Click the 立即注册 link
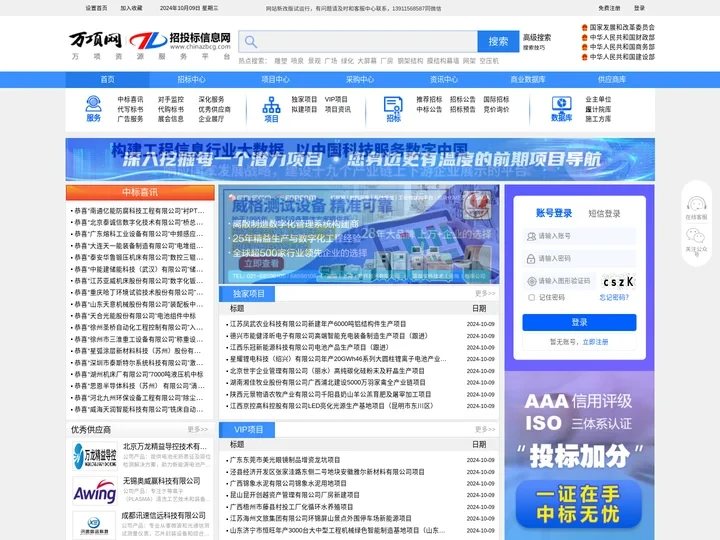 595,342
